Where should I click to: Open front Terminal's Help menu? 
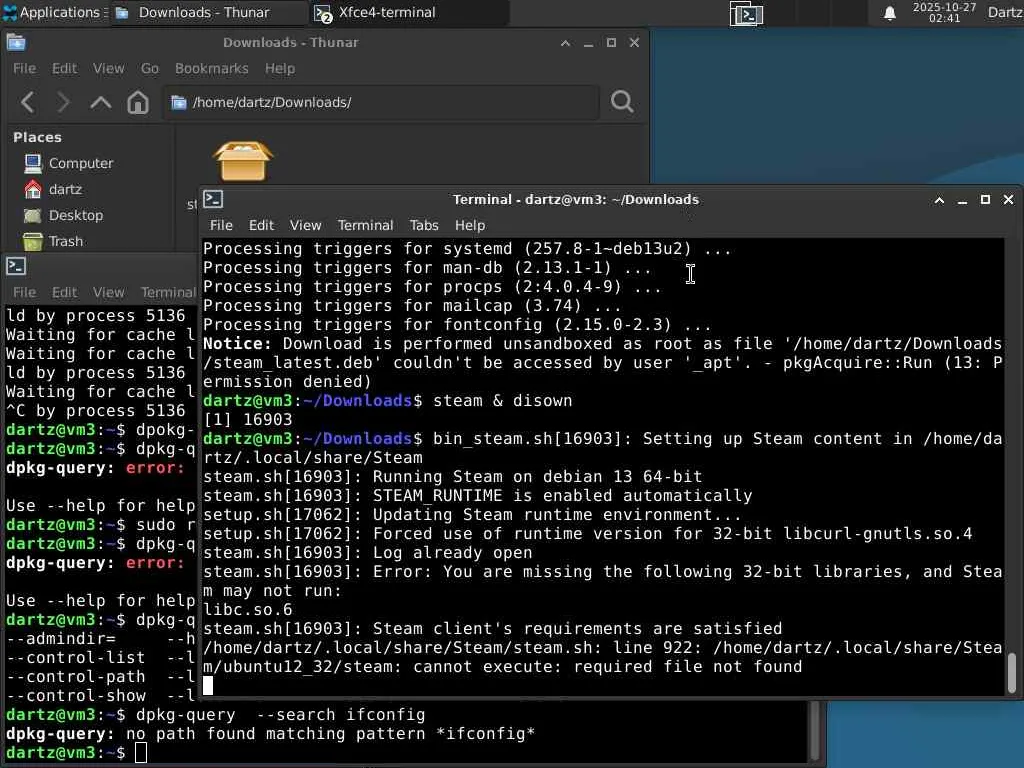coord(470,225)
